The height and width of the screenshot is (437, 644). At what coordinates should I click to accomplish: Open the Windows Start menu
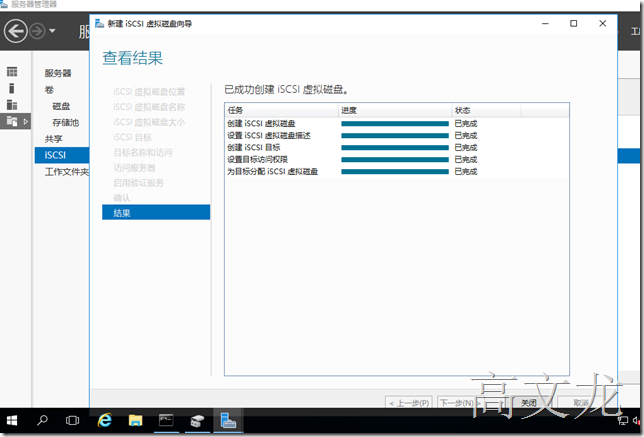[12, 420]
